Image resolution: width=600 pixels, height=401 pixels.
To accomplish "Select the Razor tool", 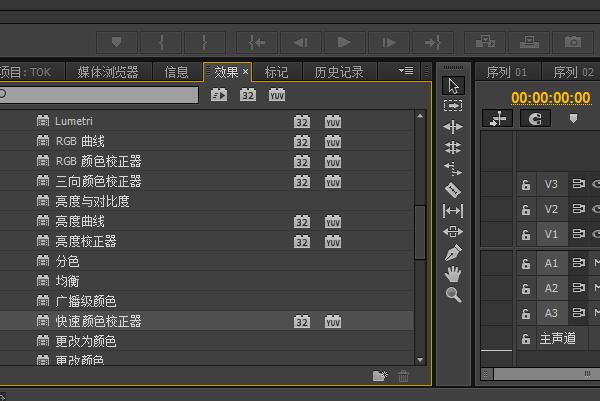I will pyautogui.click(x=453, y=190).
